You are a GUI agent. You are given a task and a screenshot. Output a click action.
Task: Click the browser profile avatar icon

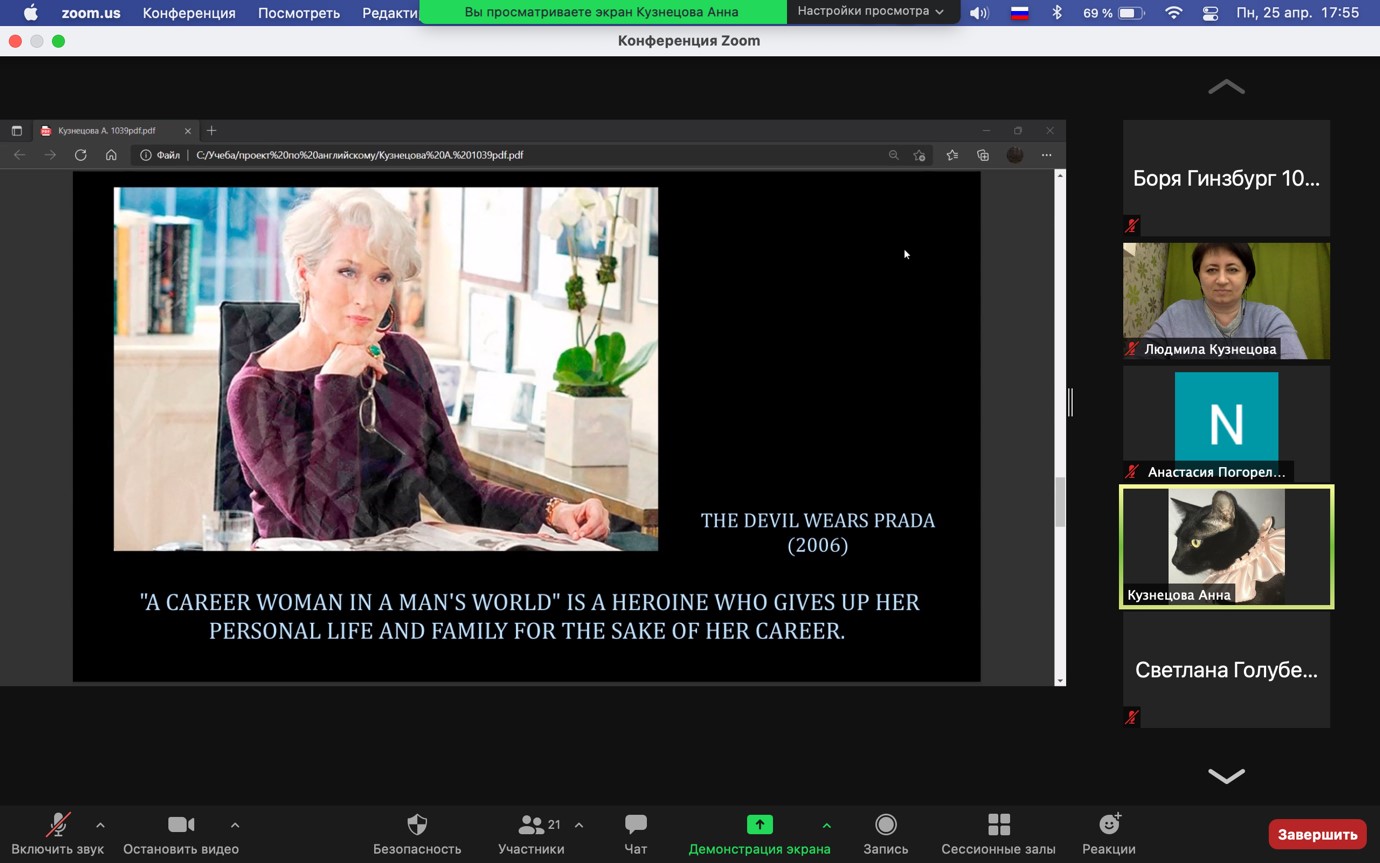click(x=1015, y=155)
